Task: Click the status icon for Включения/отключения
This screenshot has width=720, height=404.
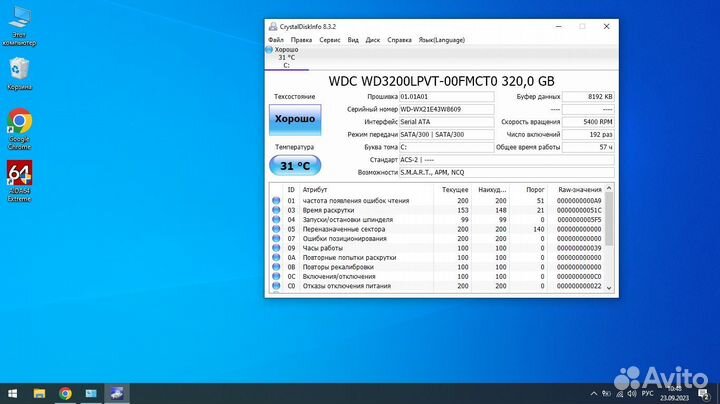Action: [276, 276]
